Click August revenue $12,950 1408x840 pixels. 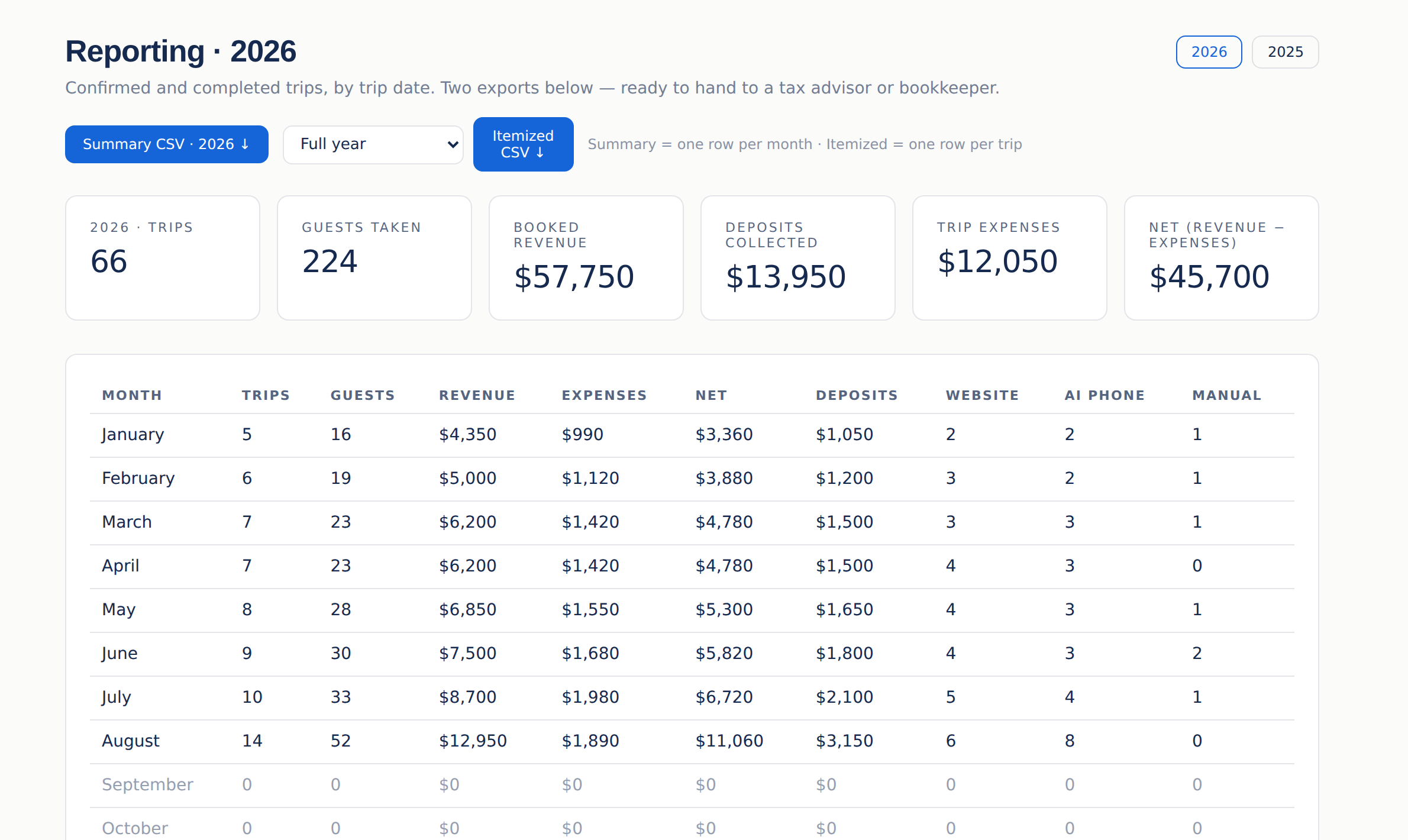click(473, 741)
